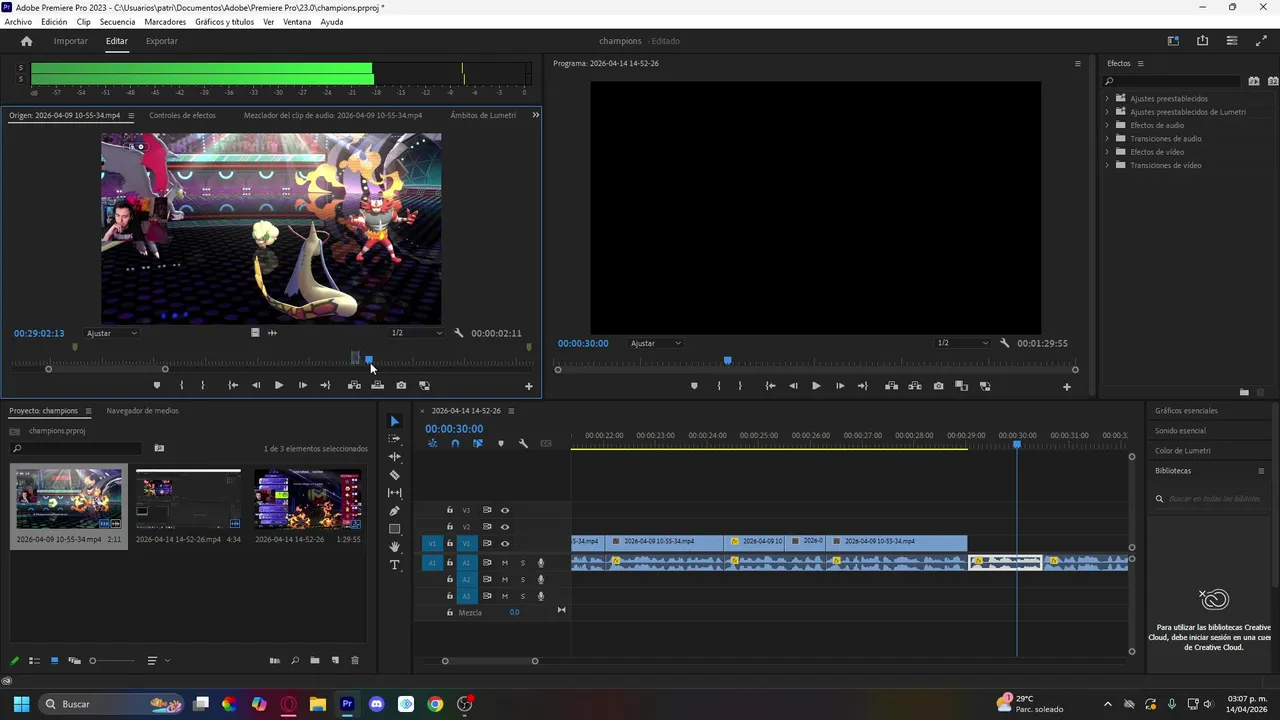Toggle nest-or-individual-clips insert mode
This screenshot has width=1280, height=720.
(x=432, y=443)
